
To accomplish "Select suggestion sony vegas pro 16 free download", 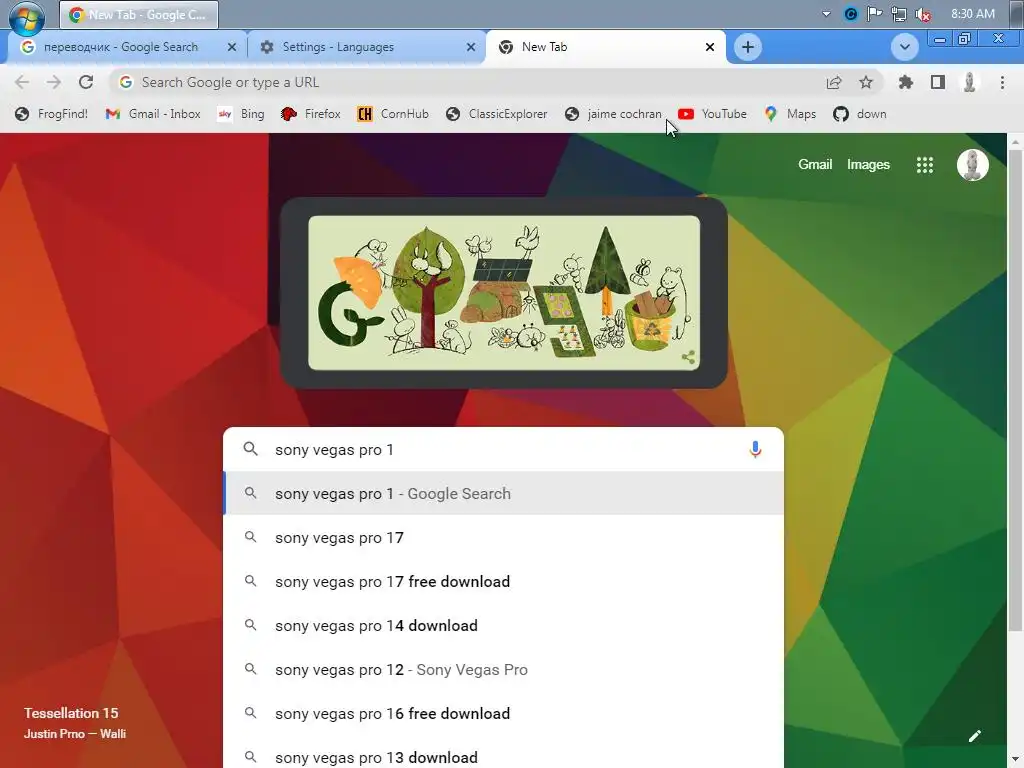I will [503, 713].
